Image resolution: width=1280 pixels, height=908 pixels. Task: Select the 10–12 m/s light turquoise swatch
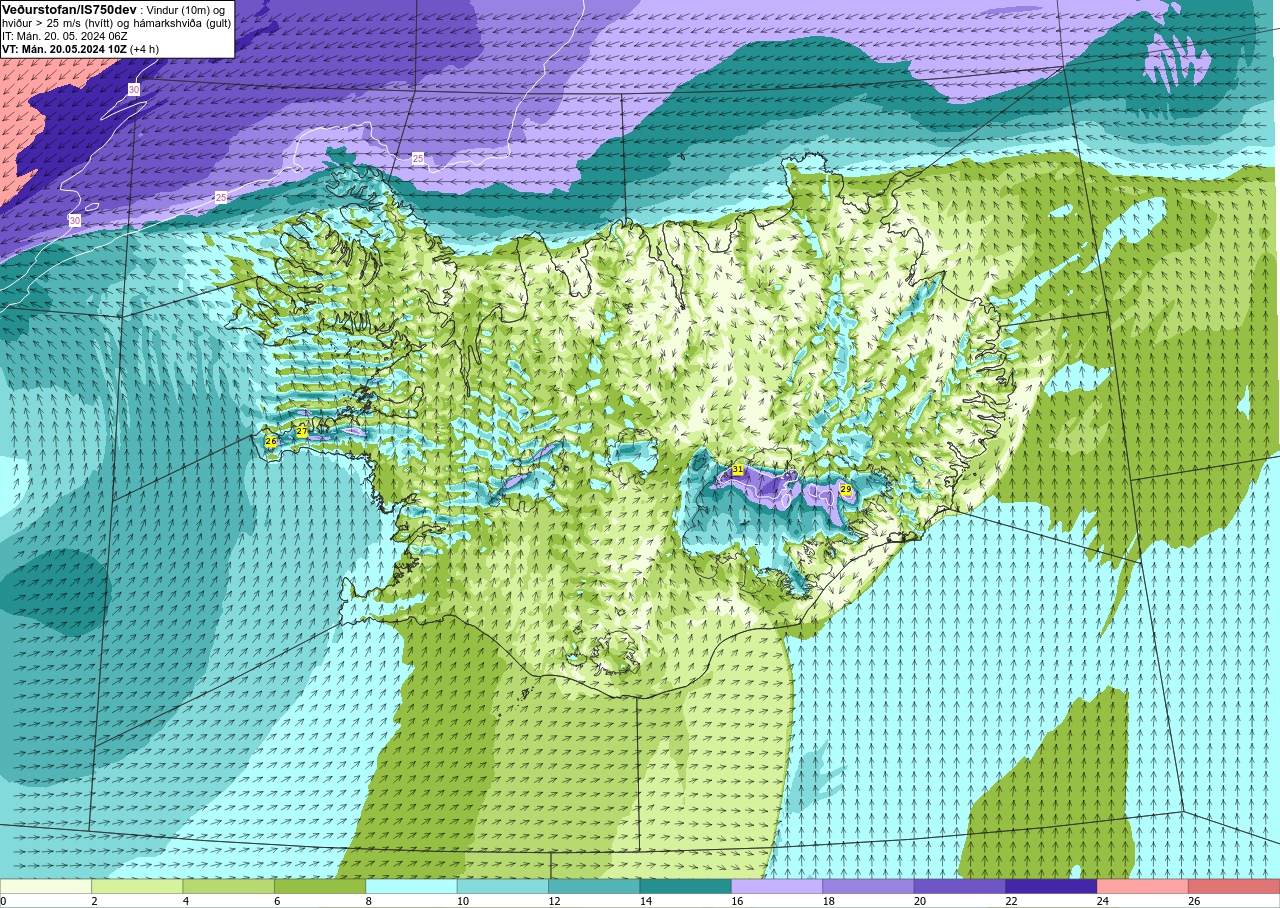tap(503, 886)
